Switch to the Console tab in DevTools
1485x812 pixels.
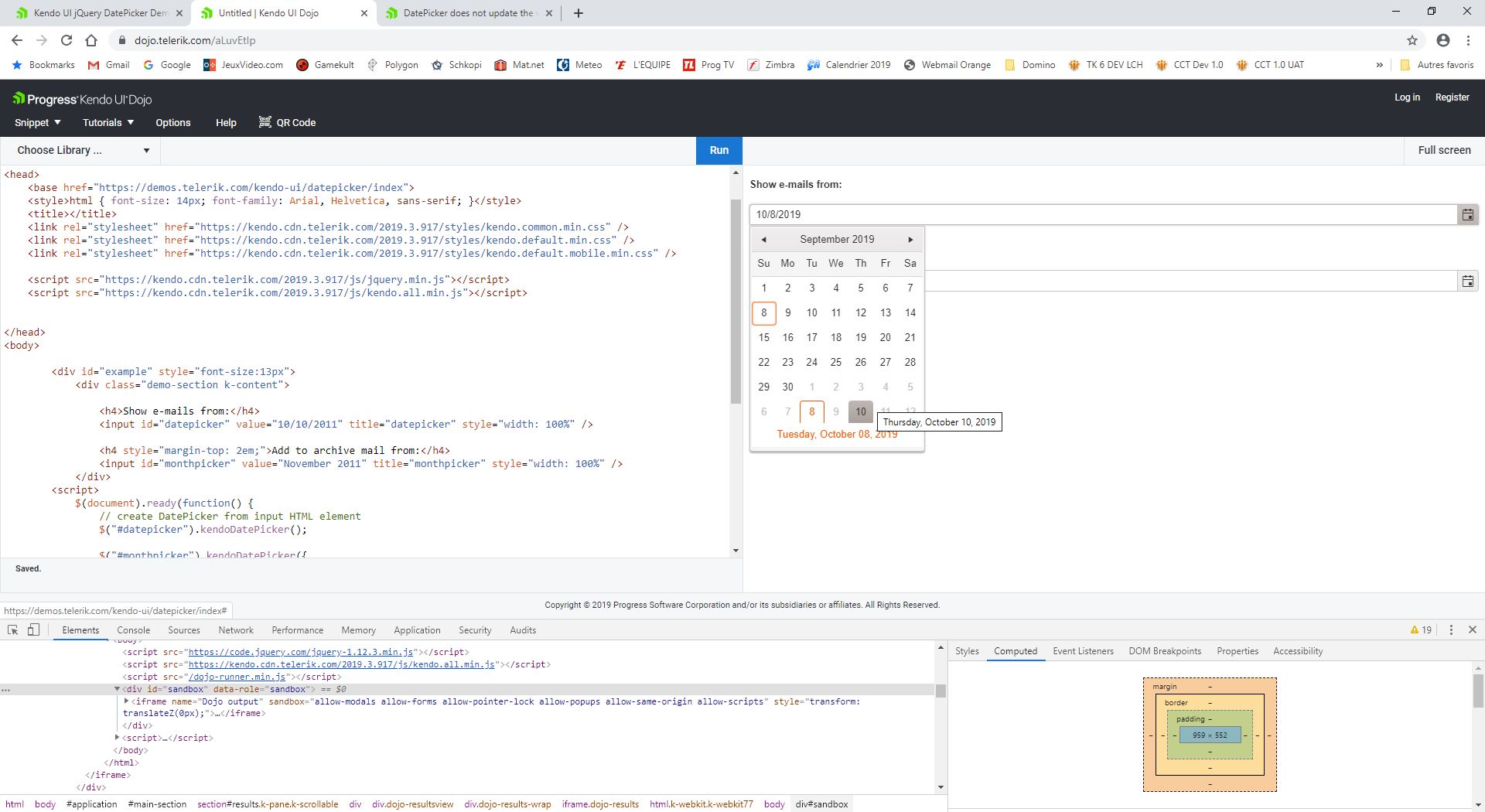point(133,630)
